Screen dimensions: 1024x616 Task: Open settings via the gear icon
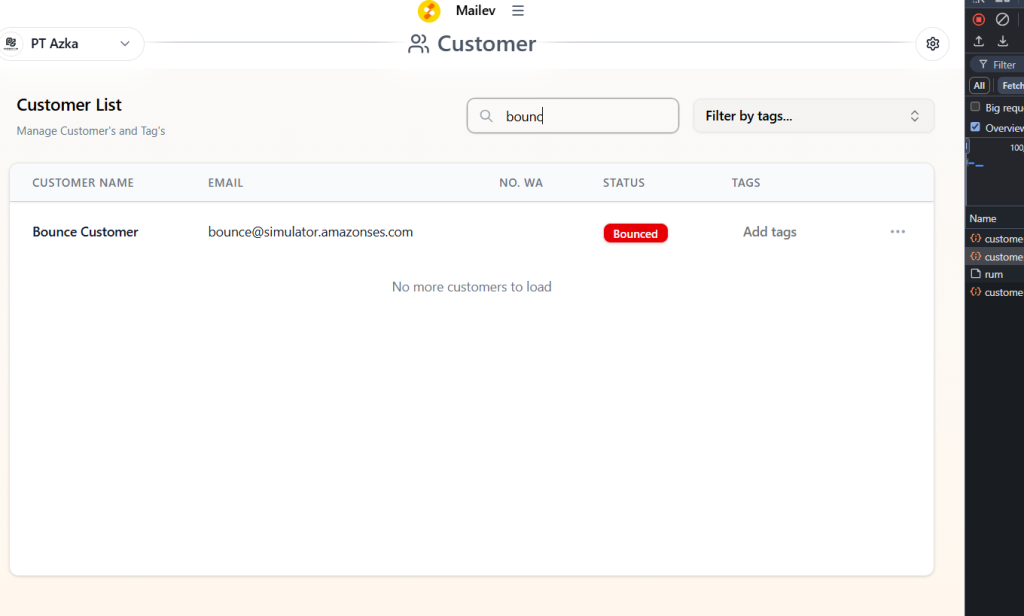[x=932, y=44]
